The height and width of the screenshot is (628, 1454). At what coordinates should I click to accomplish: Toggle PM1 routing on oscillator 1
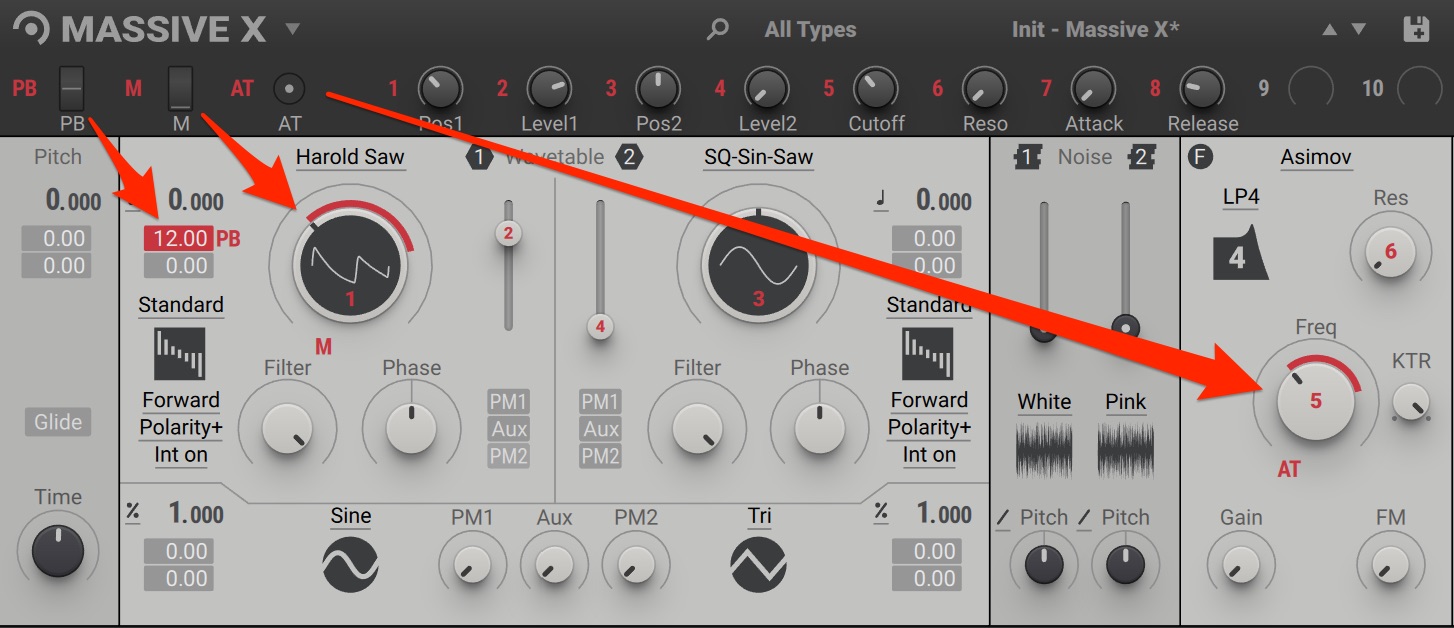tap(508, 402)
